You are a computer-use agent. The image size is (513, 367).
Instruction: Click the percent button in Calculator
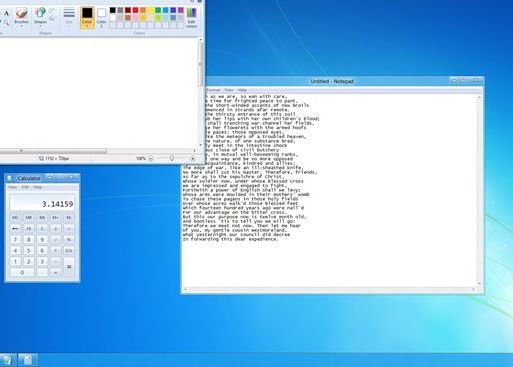(x=69, y=240)
